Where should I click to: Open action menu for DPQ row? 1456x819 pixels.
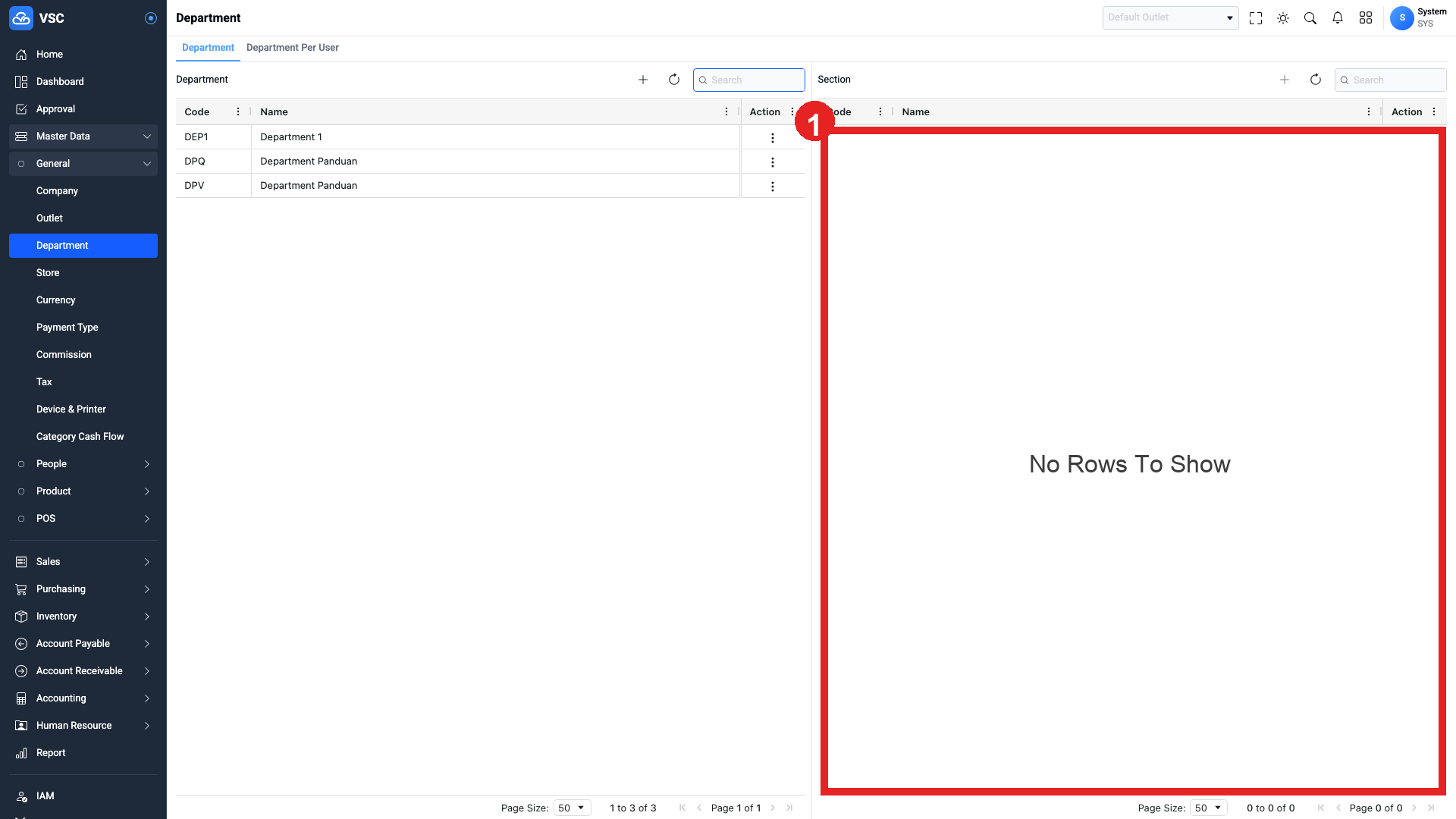773,162
